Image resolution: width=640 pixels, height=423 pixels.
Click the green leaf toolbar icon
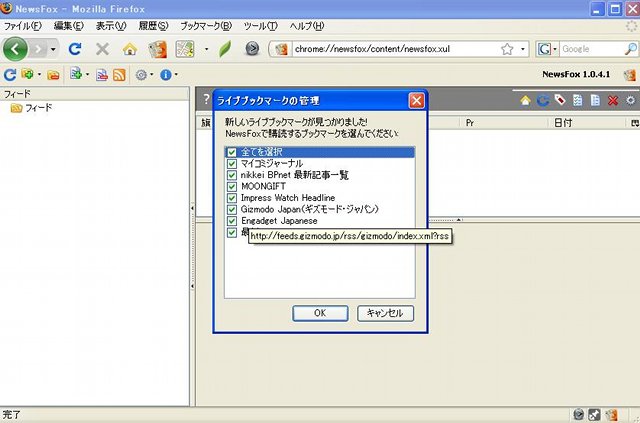click(225, 49)
